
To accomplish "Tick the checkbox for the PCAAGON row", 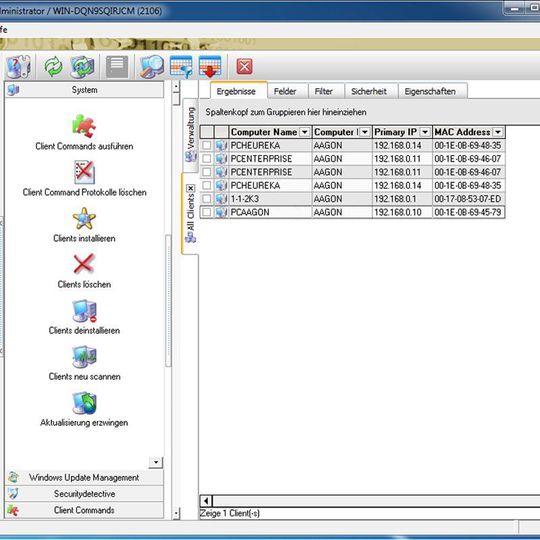I will click(x=206, y=212).
